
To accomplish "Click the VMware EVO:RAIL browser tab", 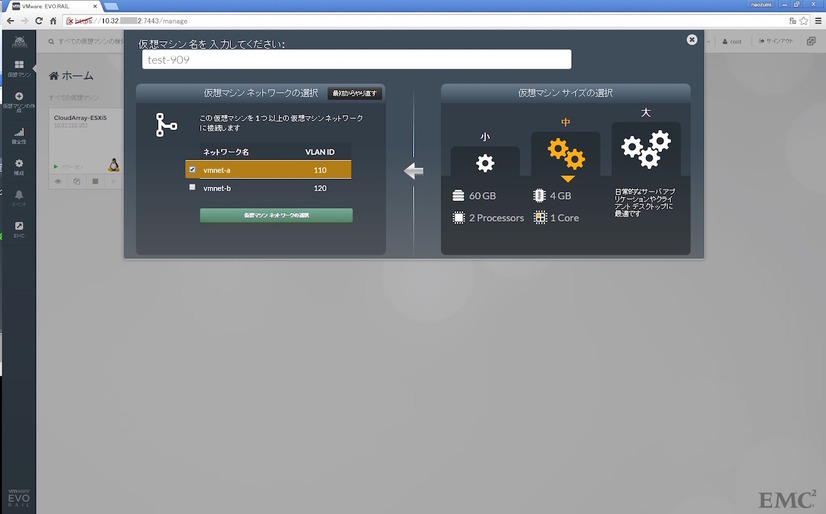I will [x=53, y=6].
